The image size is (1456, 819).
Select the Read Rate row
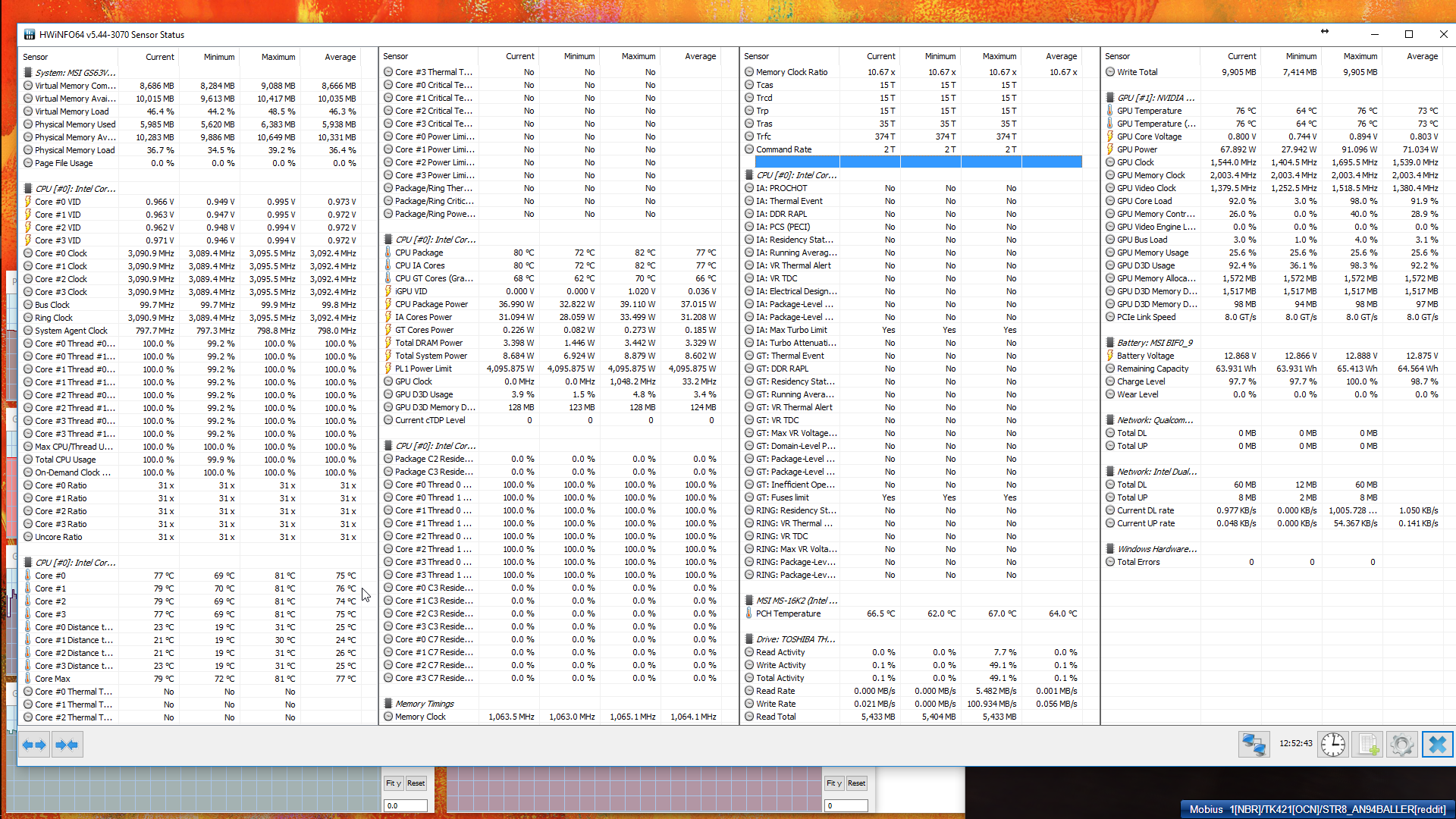click(x=912, y=691)
